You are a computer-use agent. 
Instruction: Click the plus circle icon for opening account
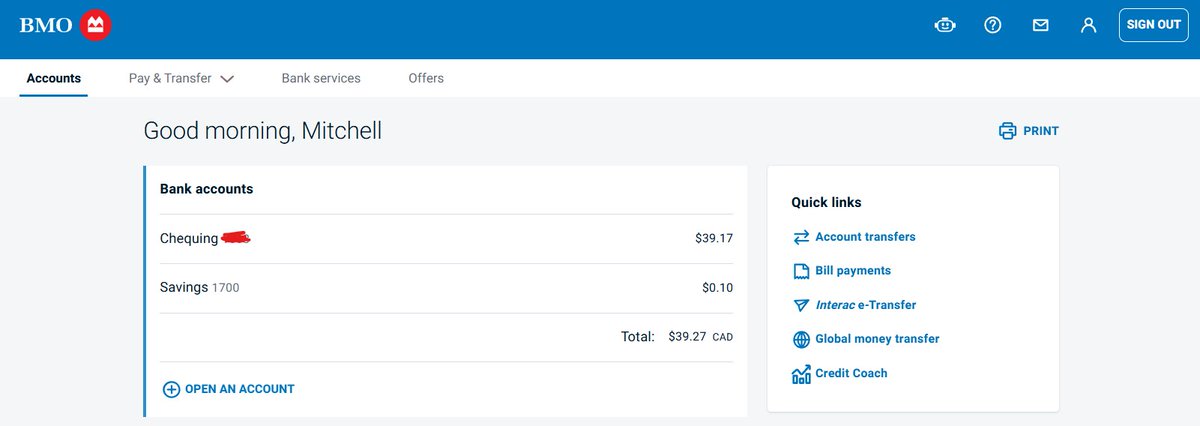(x=171, y=389)
